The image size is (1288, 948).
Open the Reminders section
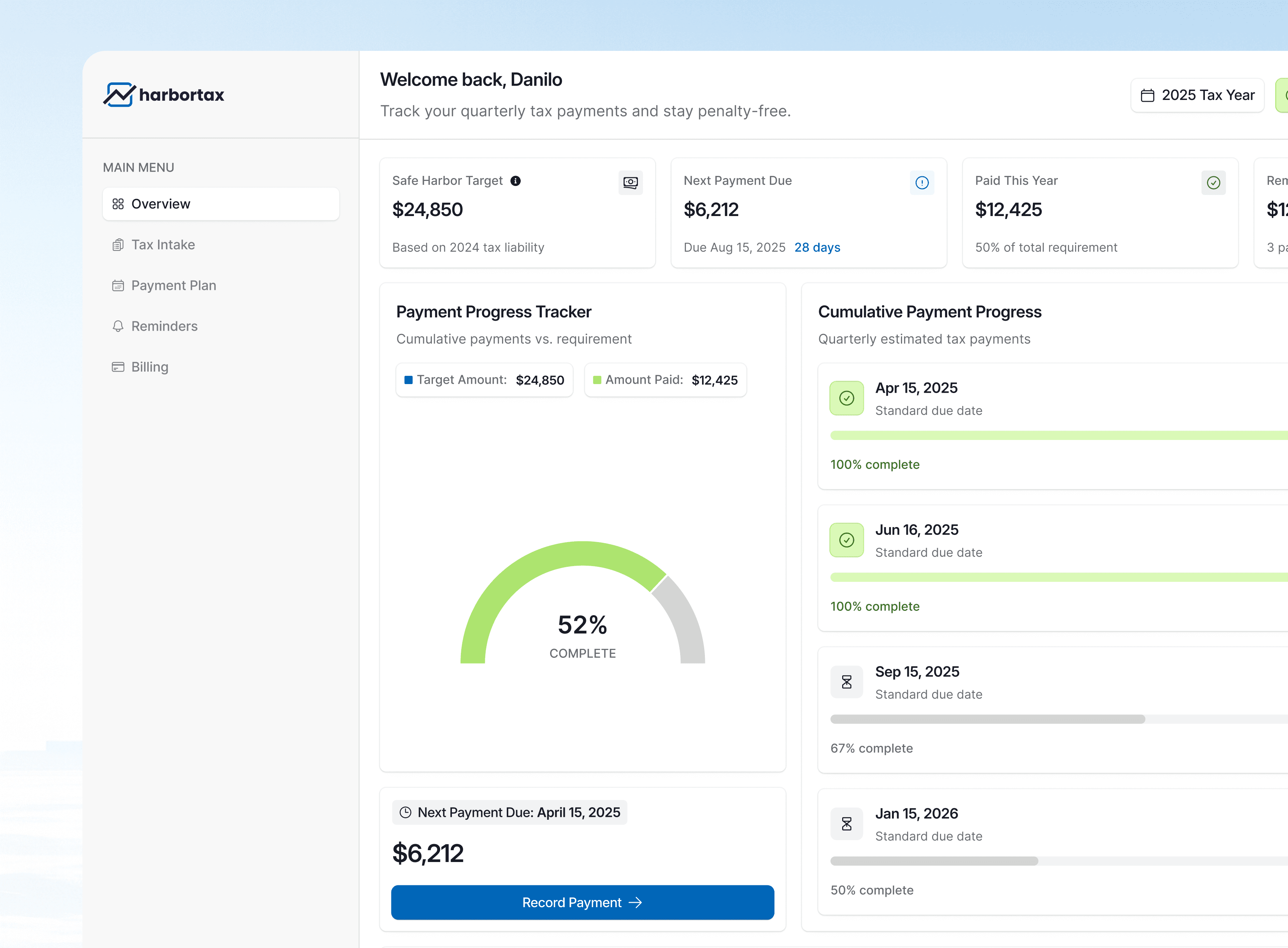point(164,326)
